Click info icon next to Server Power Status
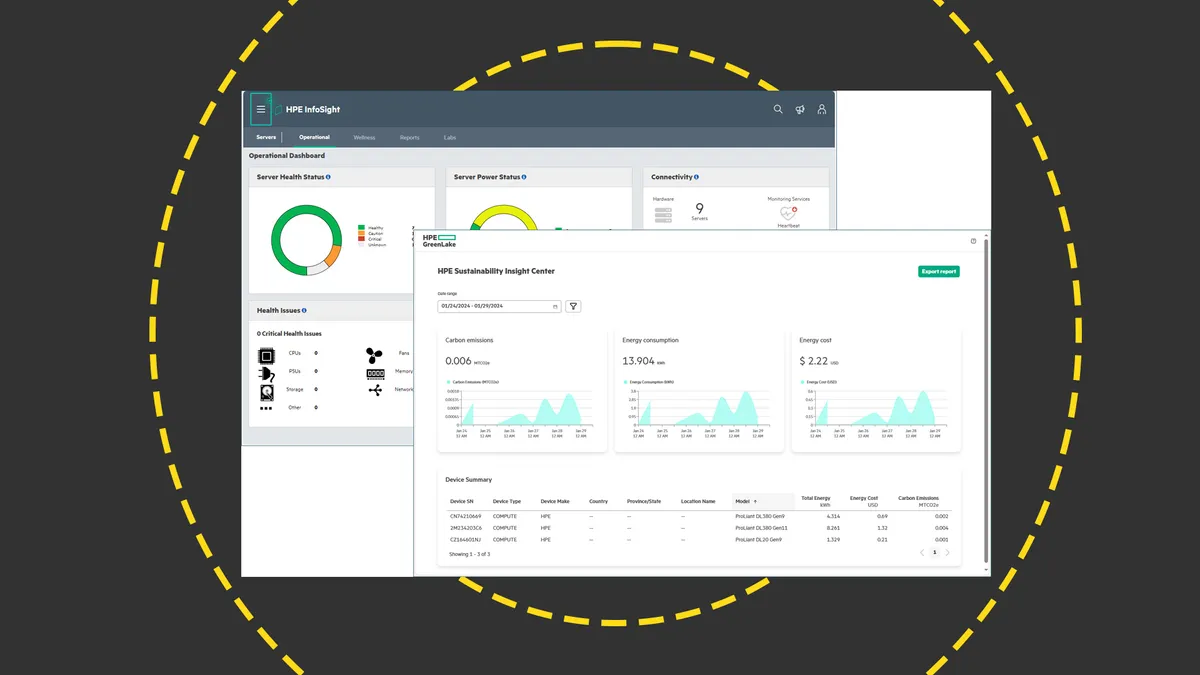 tap(524, 177)
